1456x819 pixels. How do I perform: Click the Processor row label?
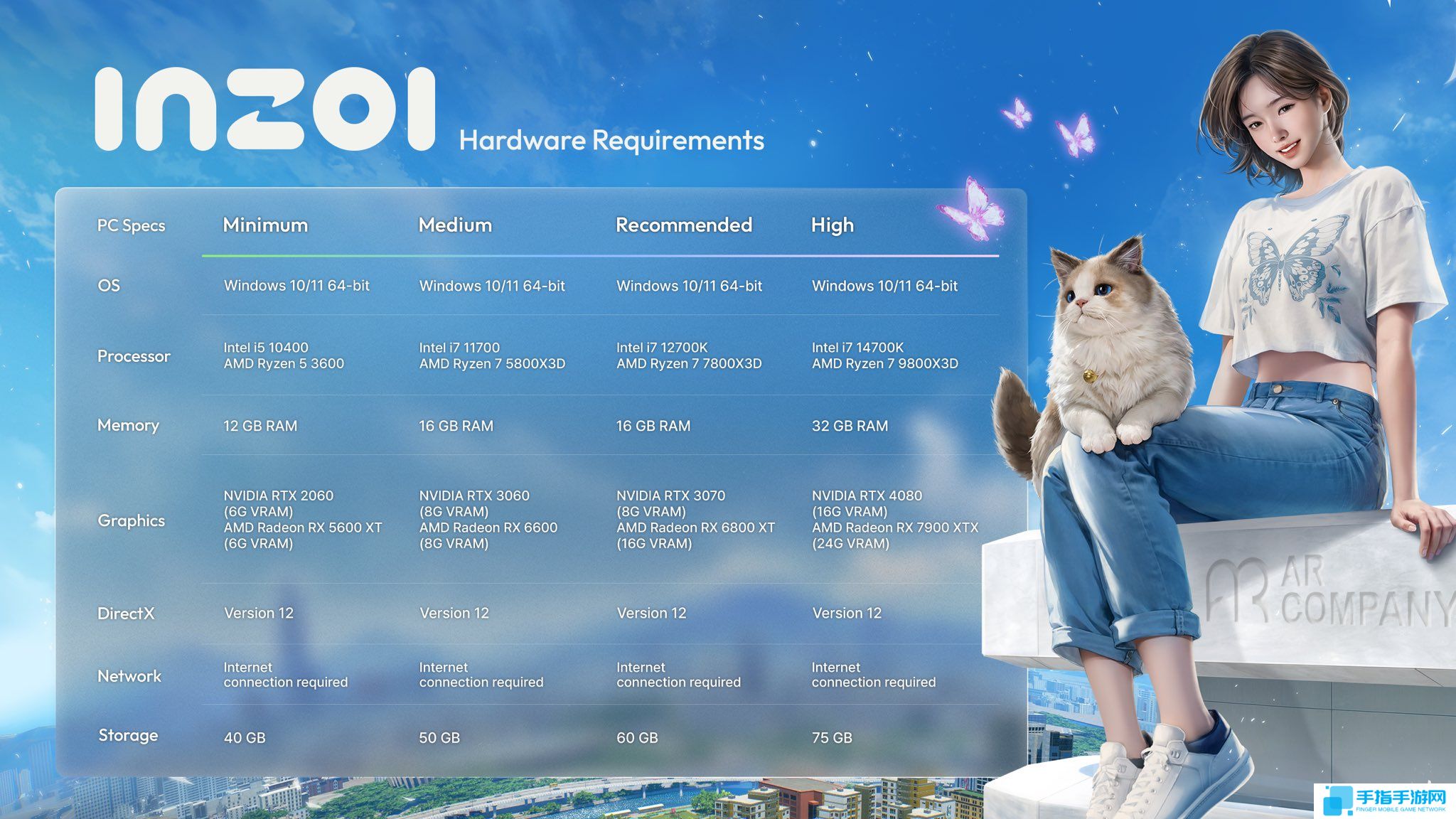(134, 356)
